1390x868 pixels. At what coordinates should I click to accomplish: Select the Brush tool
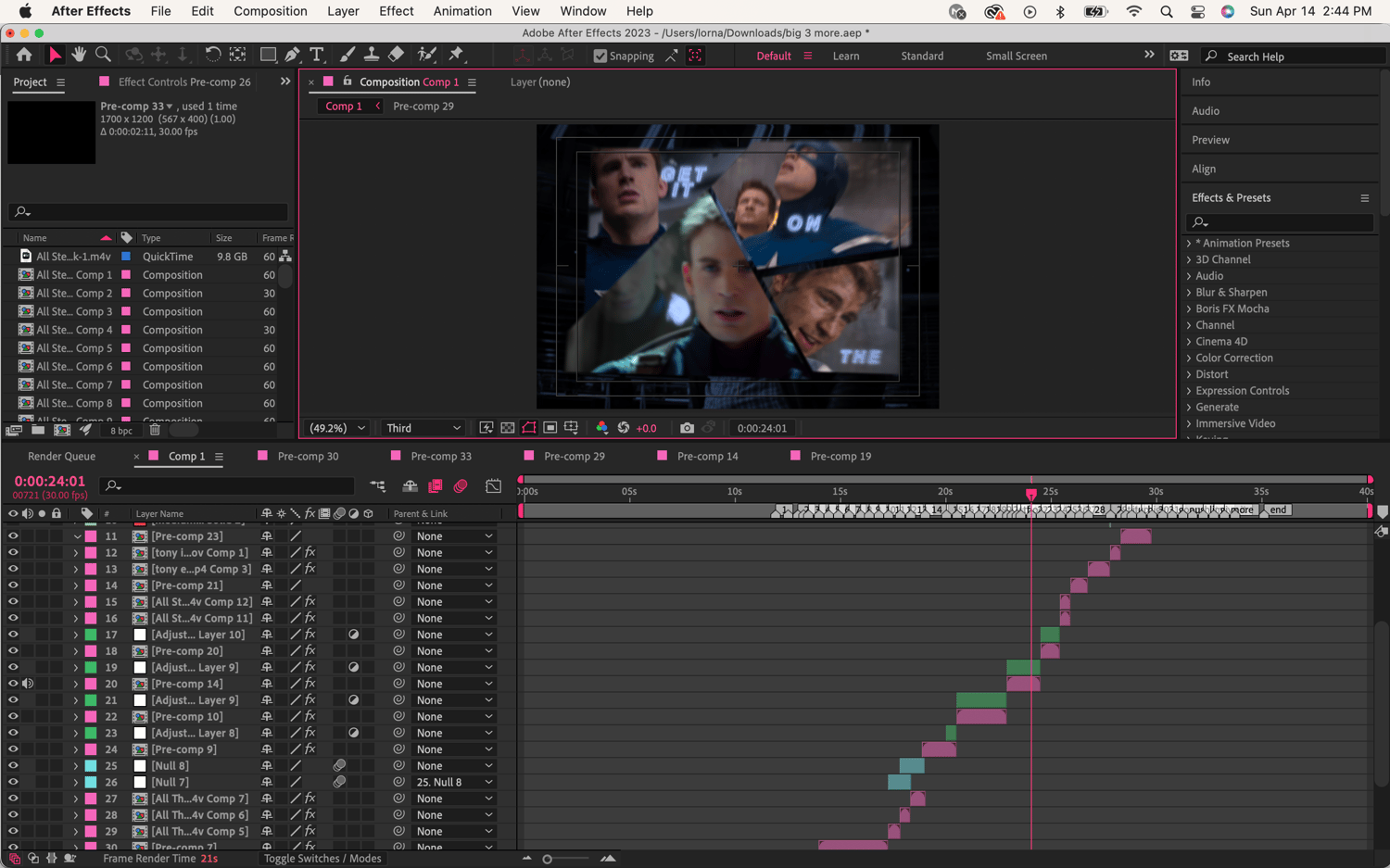[x=347, y=56]
